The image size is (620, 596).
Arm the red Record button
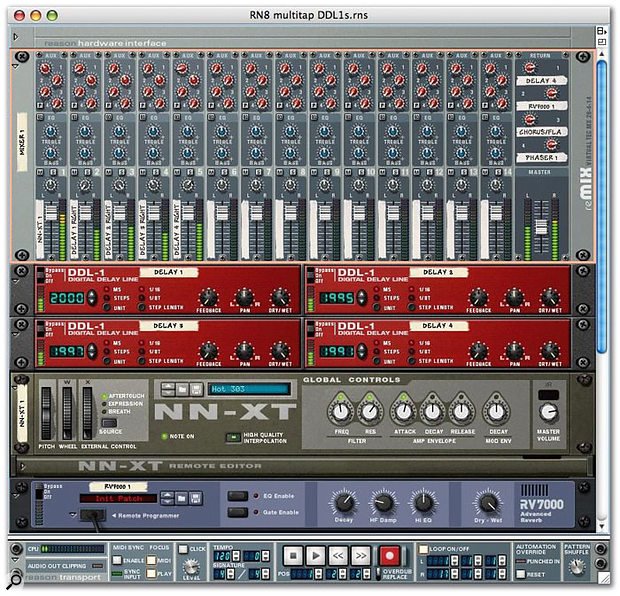389,556
